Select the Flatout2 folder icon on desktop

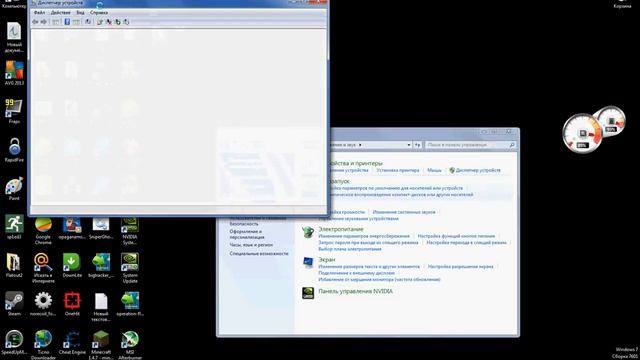click(x=14, y=265)
